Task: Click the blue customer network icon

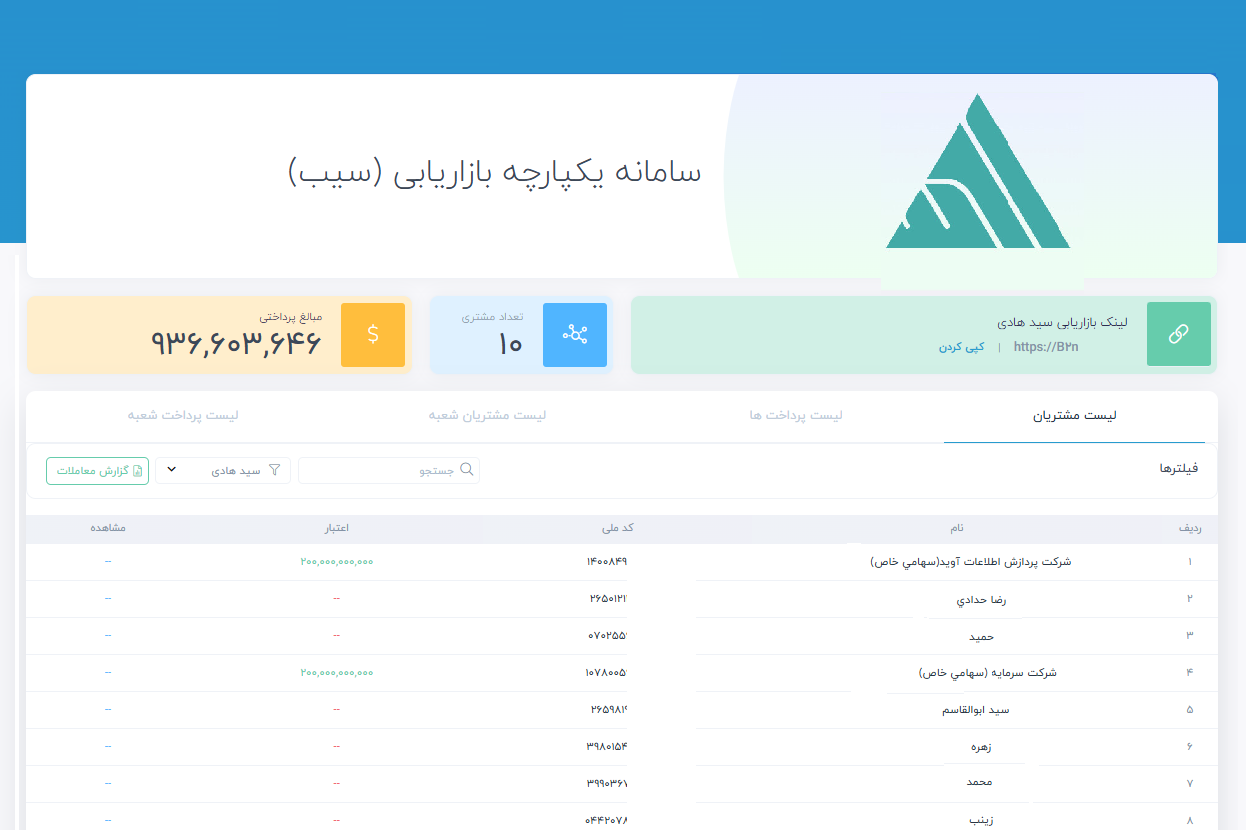Action: pos(574,335)
